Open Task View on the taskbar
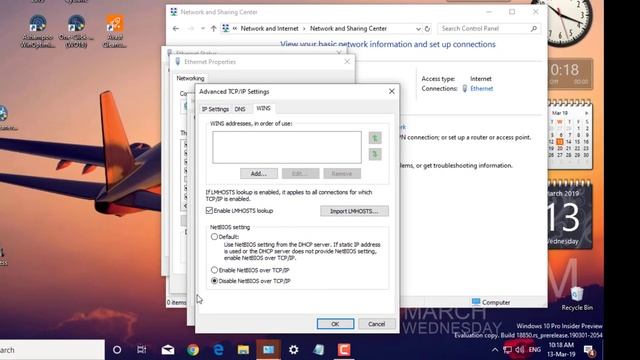Image resolution: width=640 pixels, height=360 pixels. (x=142, y=350)
